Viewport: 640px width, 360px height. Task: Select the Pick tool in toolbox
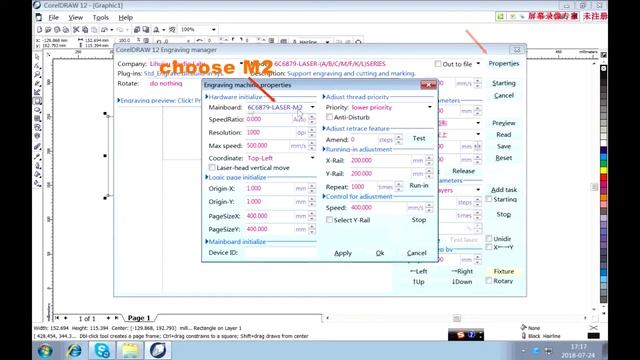[38, 57]
